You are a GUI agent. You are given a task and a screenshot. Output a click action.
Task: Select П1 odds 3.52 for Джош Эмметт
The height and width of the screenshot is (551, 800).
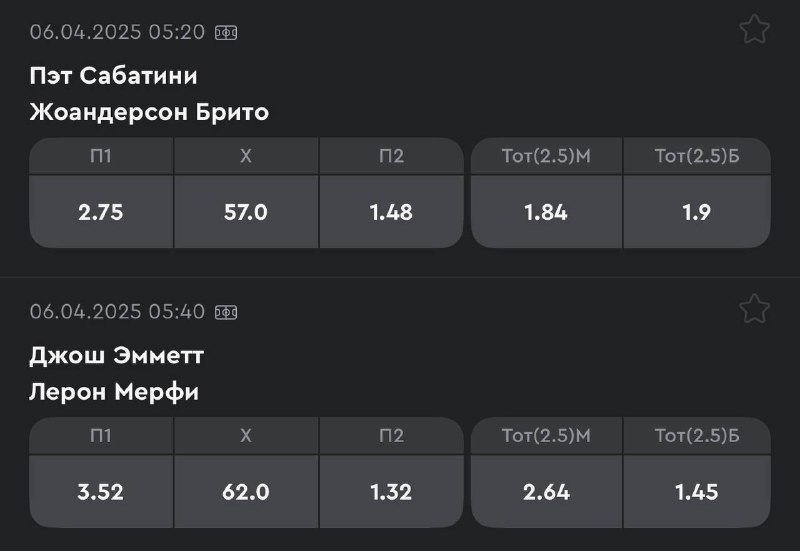coord(101,492)
